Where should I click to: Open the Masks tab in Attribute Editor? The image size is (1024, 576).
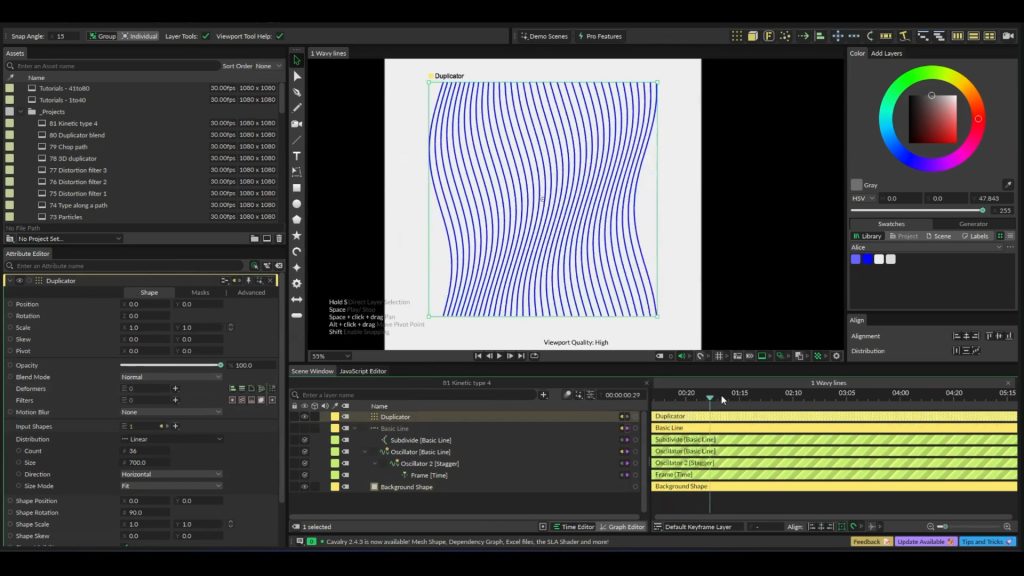tap(200, 293)
